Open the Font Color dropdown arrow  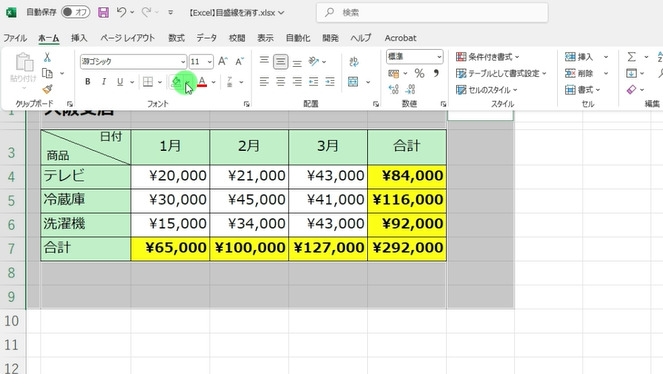pos(214,82)
